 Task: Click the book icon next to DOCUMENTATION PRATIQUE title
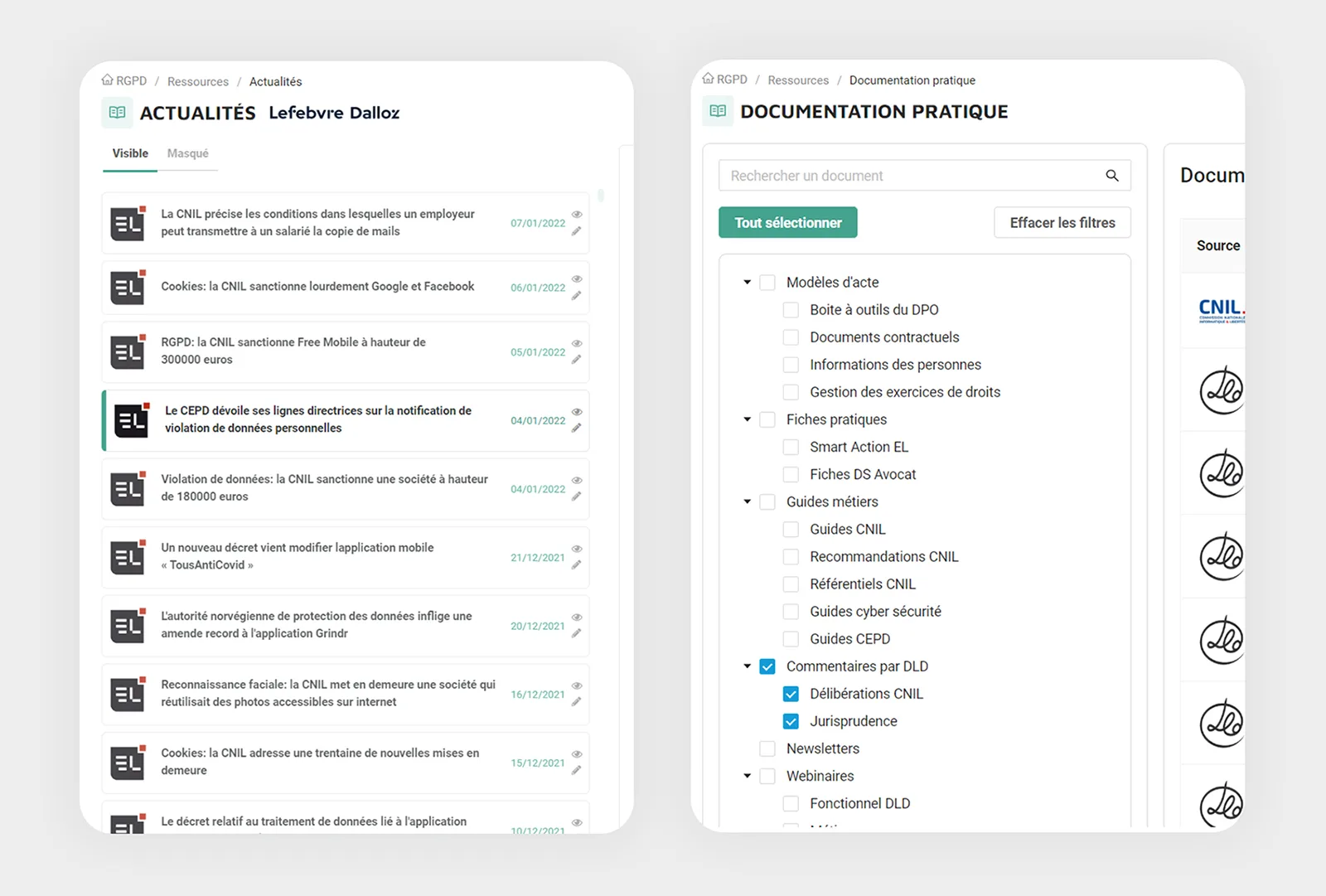tap(718, 111)
